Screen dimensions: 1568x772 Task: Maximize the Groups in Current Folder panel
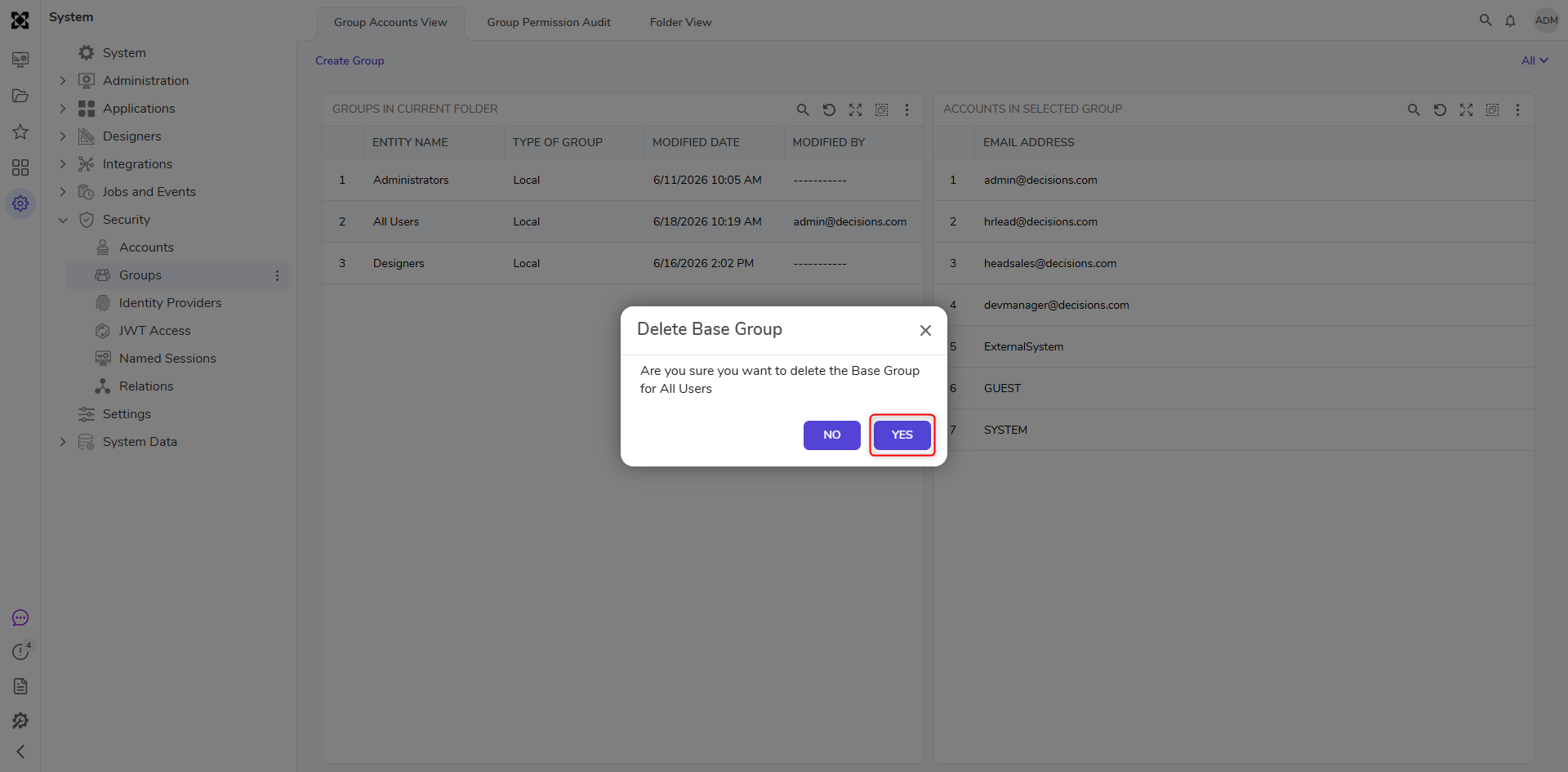pyautogui.click(x=855, y=109)
